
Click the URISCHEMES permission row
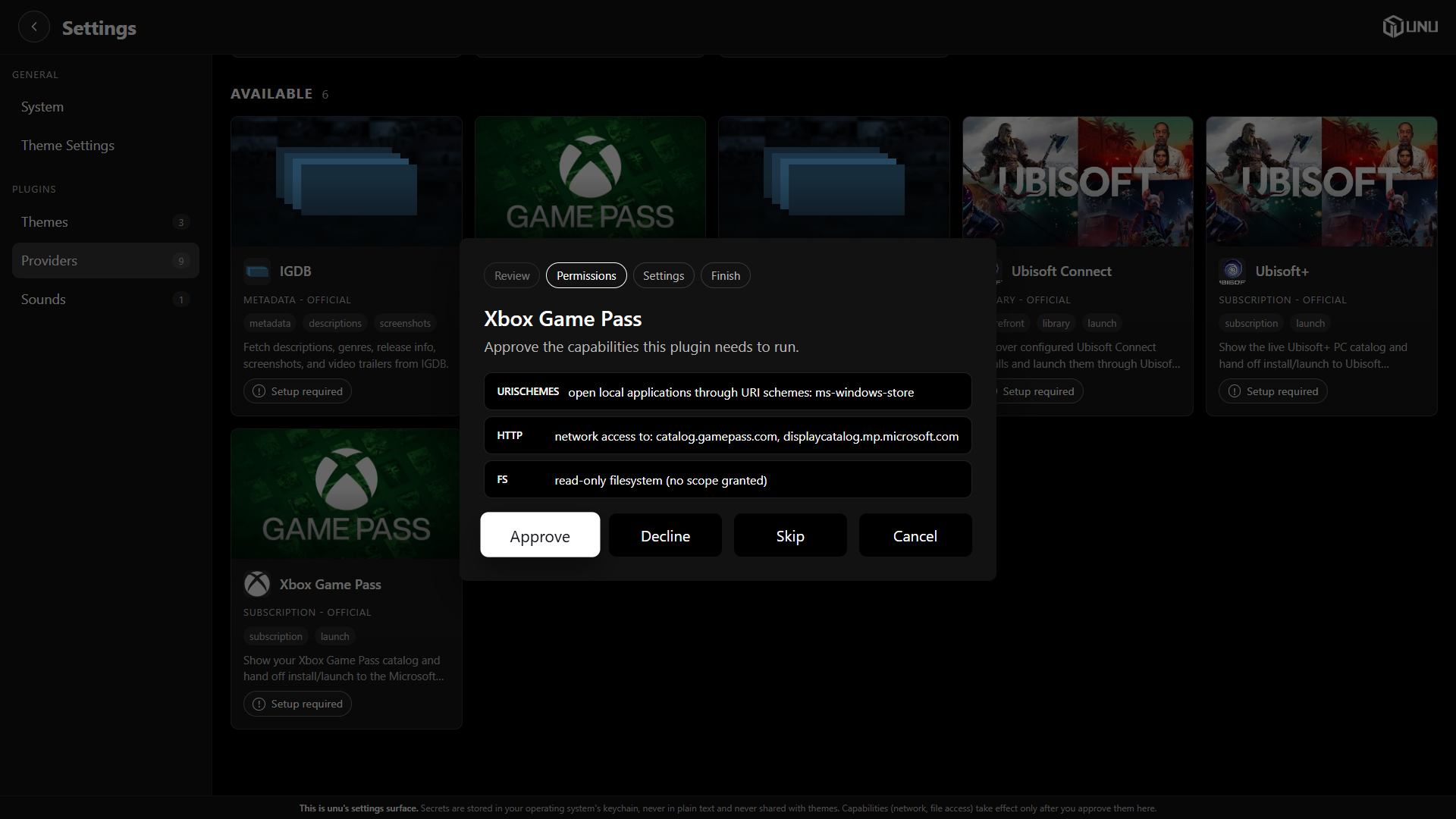[x=728, y=391]
